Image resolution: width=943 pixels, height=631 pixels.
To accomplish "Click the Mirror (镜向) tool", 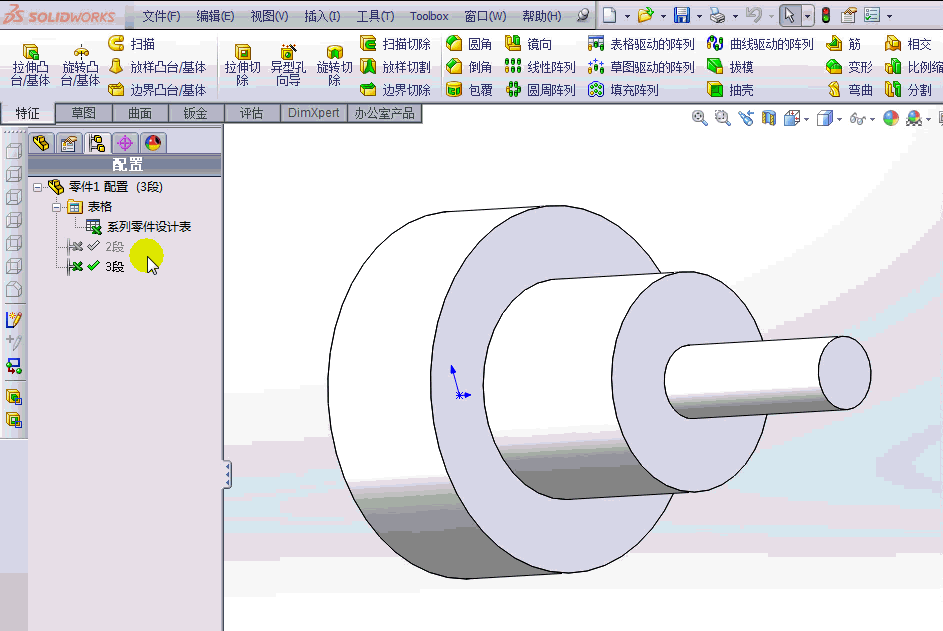I will pyautogui.click(x=528, y=43).
